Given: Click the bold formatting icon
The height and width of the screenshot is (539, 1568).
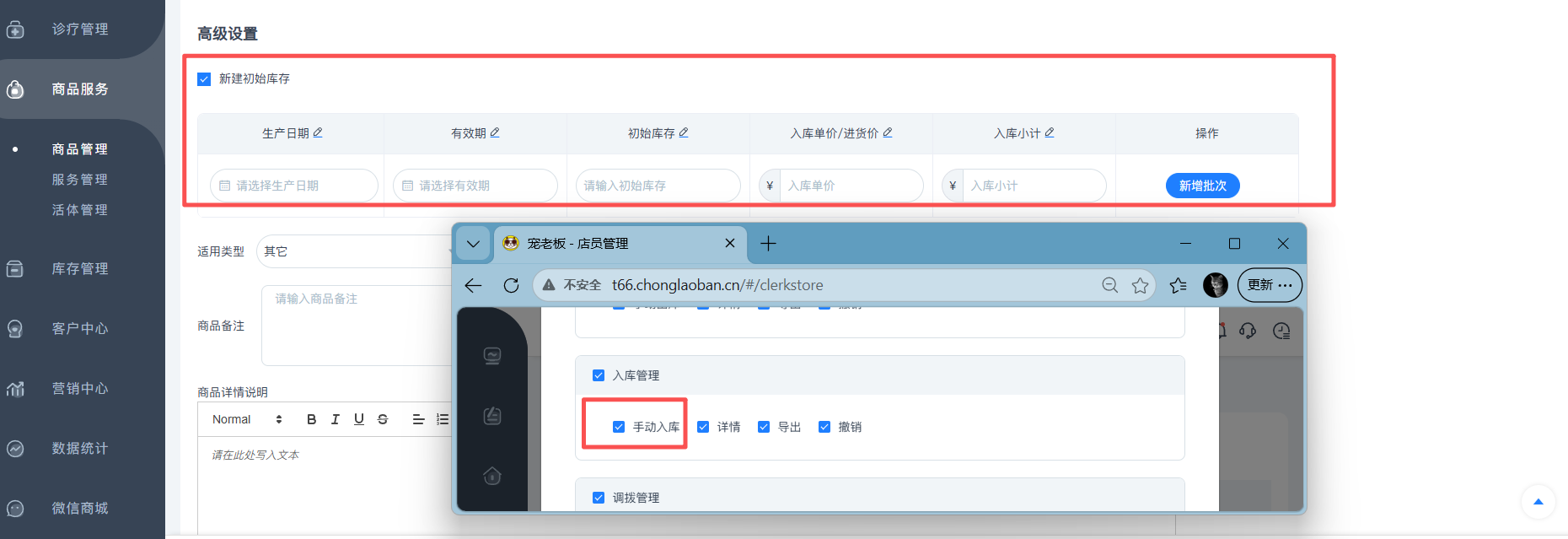Looking at the screenshot, I should tap(312, 419).
